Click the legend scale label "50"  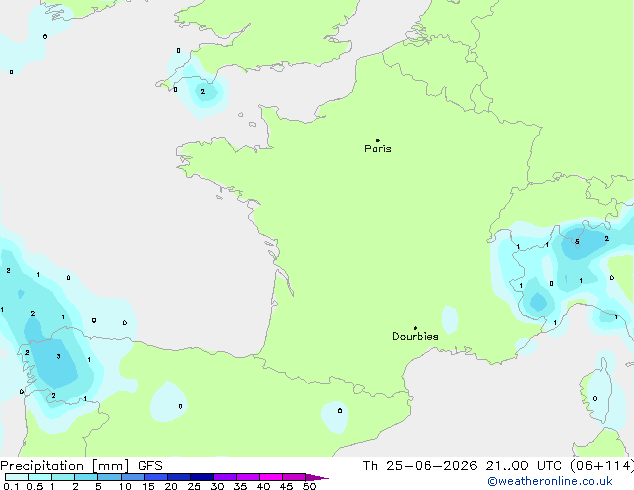click(309, 486)
